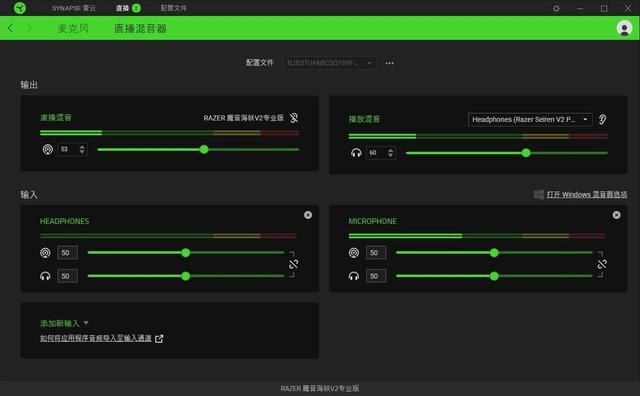Click the HEADPHONES channel label

(x=64, y=221)
